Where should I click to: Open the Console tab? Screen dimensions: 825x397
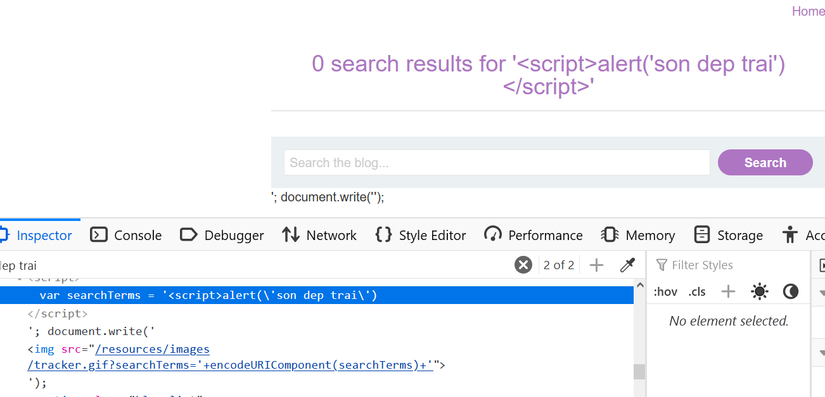pyautogui.click(x=126, y=235)
